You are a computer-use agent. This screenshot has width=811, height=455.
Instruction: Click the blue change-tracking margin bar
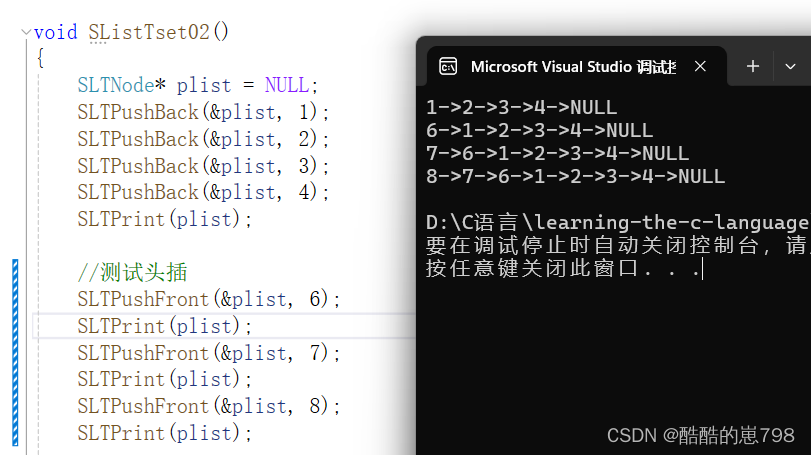pos(16,352)
